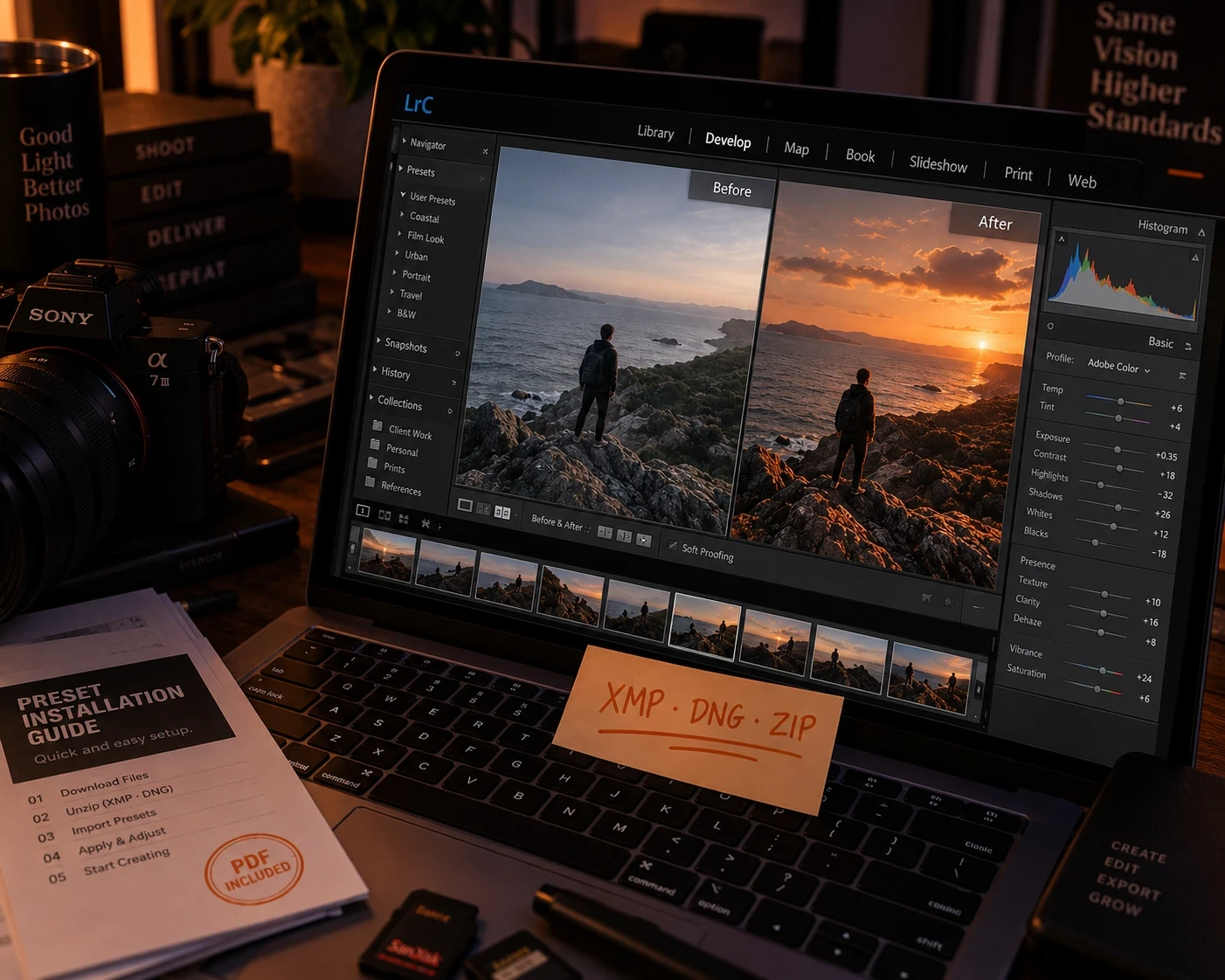This screenshot has height=980, width=1225.
Task: Select the single Loupe view icon above the filmstrip
Action: coord(363,511)
